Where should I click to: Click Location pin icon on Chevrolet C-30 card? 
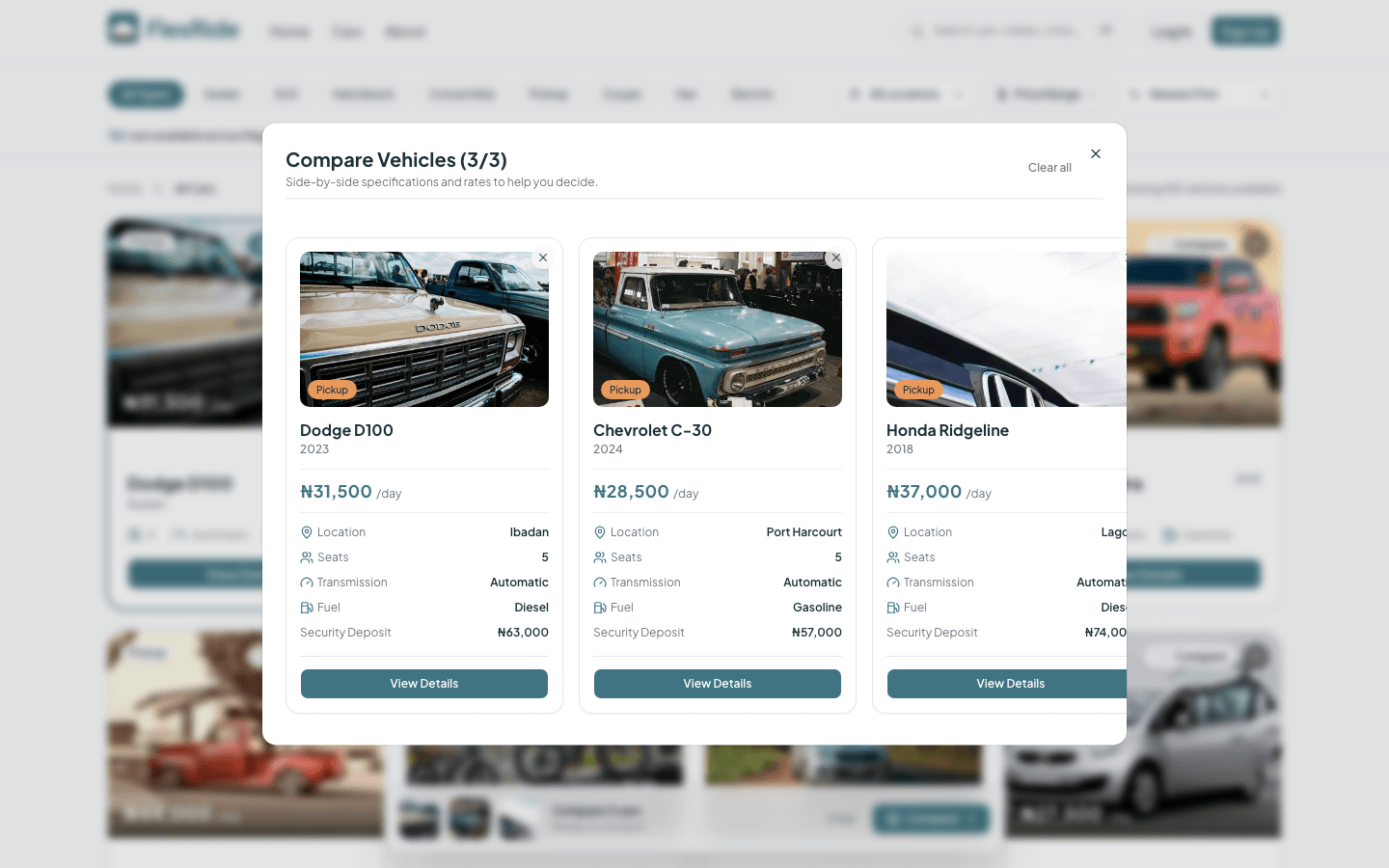600,532
